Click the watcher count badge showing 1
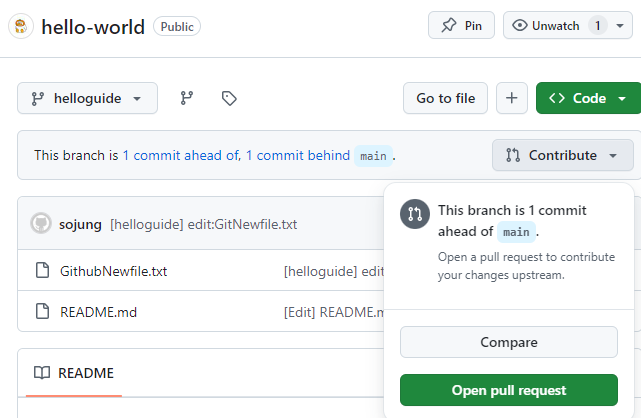The width and height of the screenshot is (641, 418). (x=597, y=25)
